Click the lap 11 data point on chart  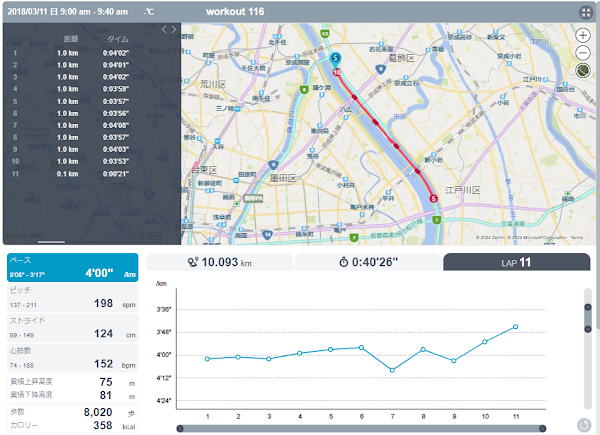[515, 327]
